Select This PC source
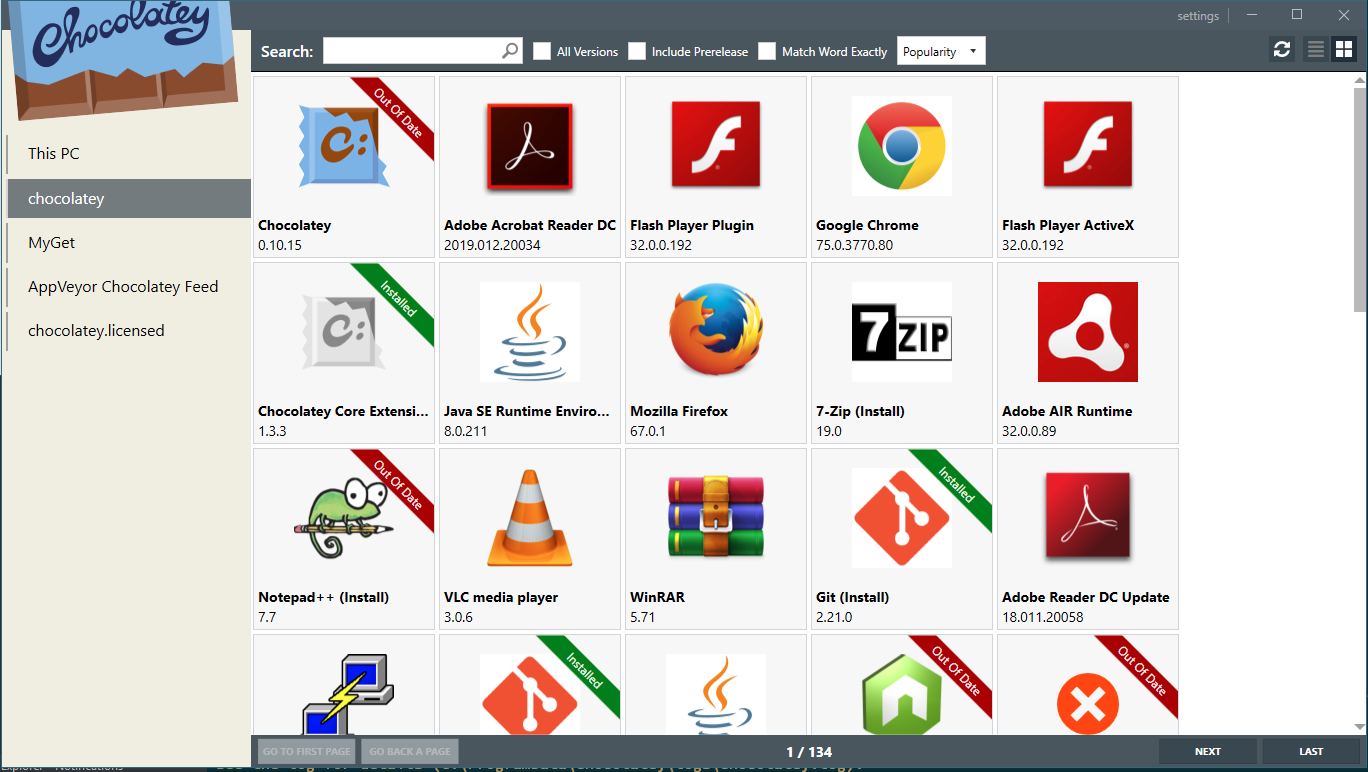This screenshot has height=772, width=1368. point(128,153)
